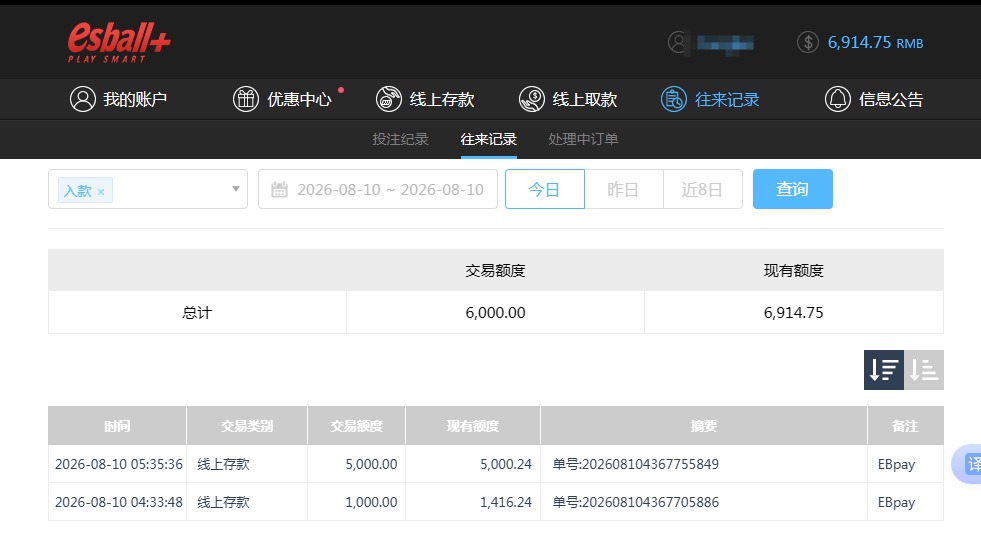This screenshot has height=533, width=981.
Task: Open 线上取款 menu
Action: [568, 99]
